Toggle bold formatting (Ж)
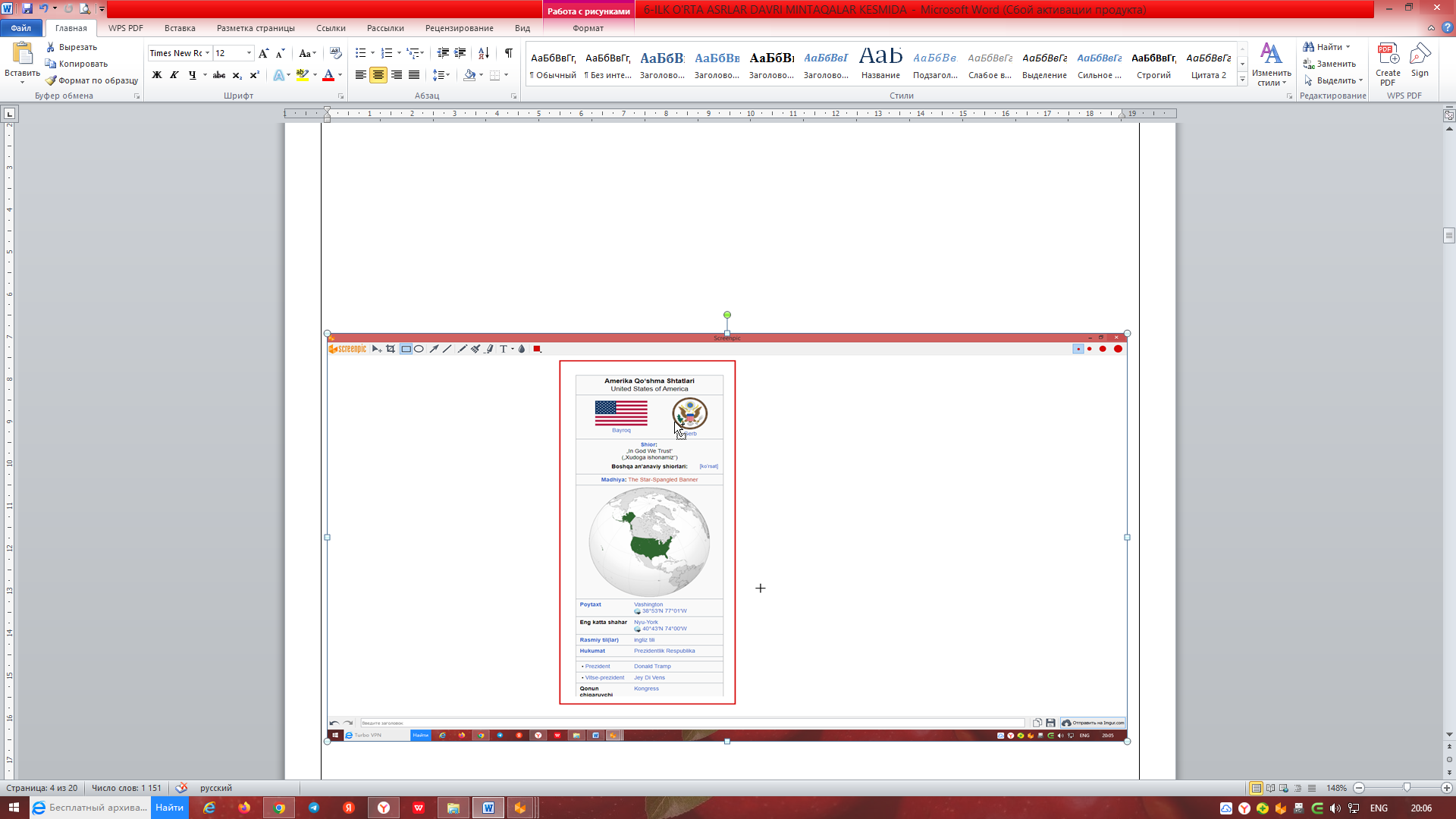The width and height of the screenshot is (1456, 819). pos(157,75)
